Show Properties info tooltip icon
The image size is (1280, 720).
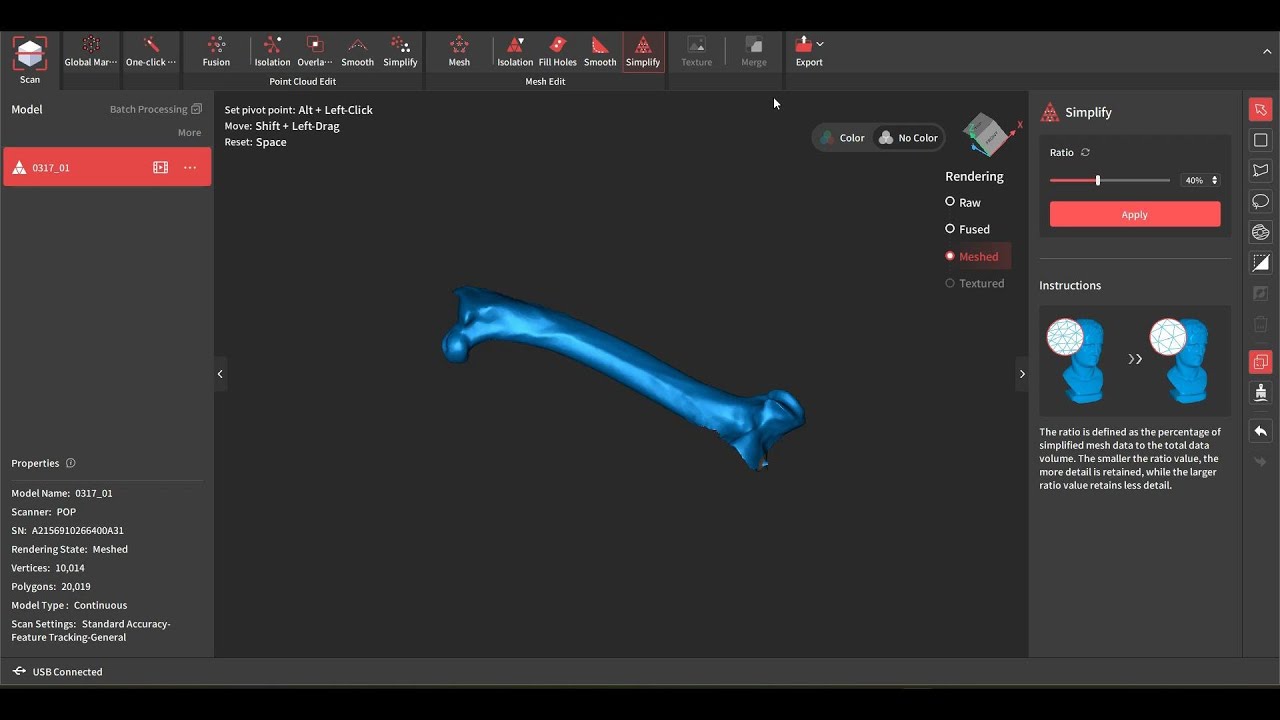pos(70,463)
